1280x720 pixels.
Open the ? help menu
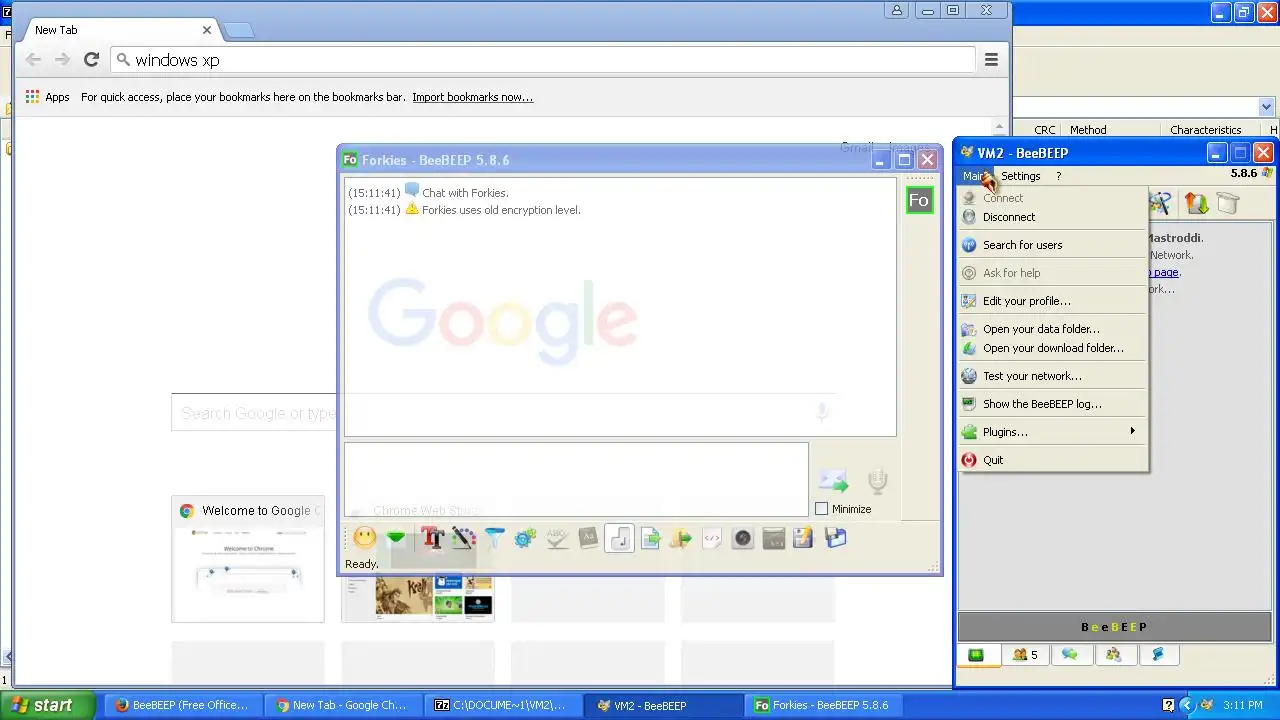point(1058,176)
